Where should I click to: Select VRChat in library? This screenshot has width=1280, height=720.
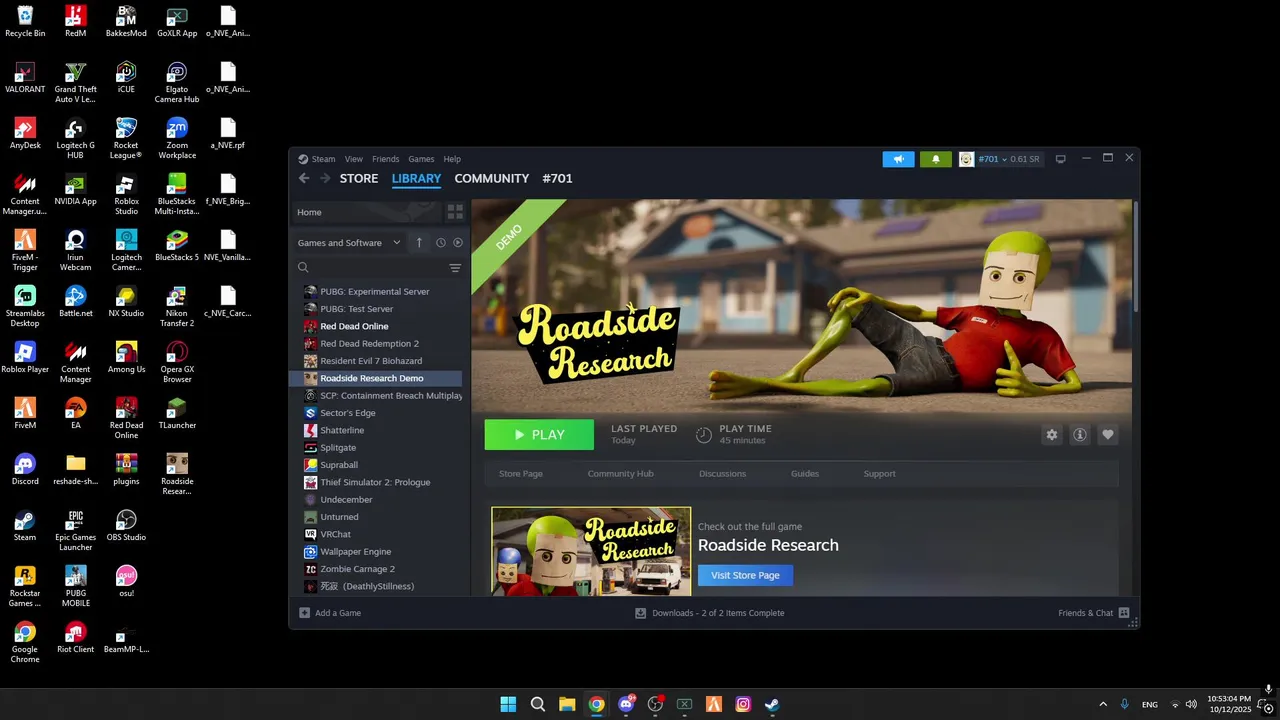[x=335, y=534]
